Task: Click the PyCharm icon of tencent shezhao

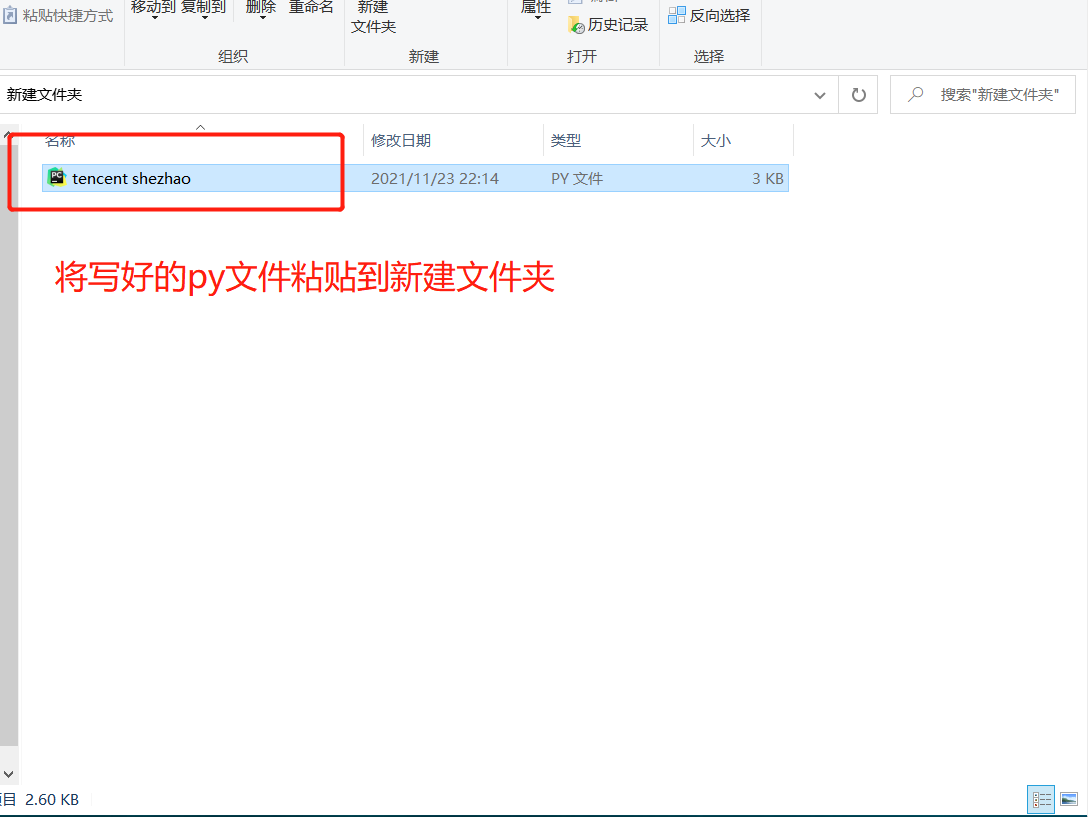Action: (56, 178)
